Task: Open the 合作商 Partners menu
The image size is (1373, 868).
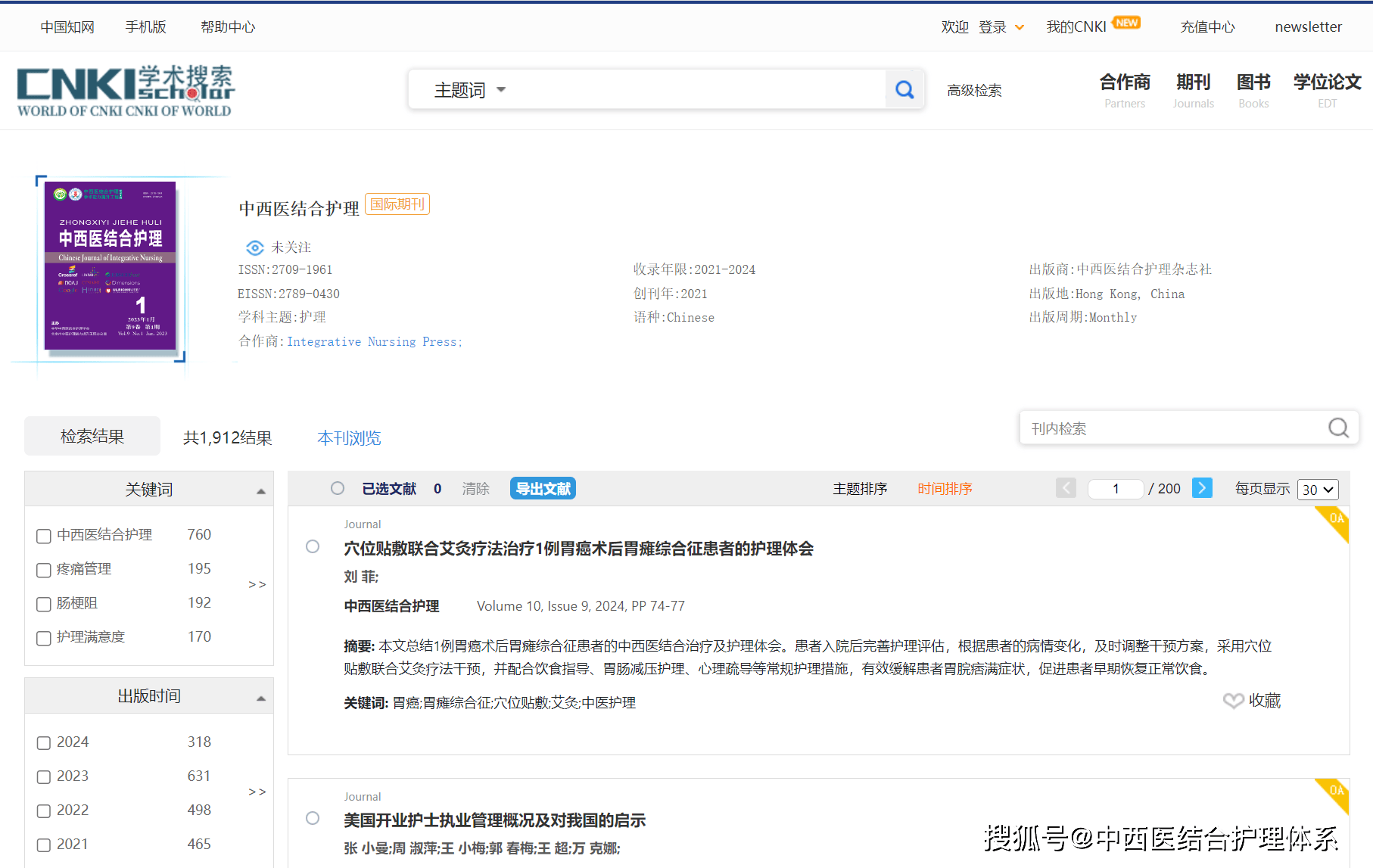Action: (x=1125, y=90)
